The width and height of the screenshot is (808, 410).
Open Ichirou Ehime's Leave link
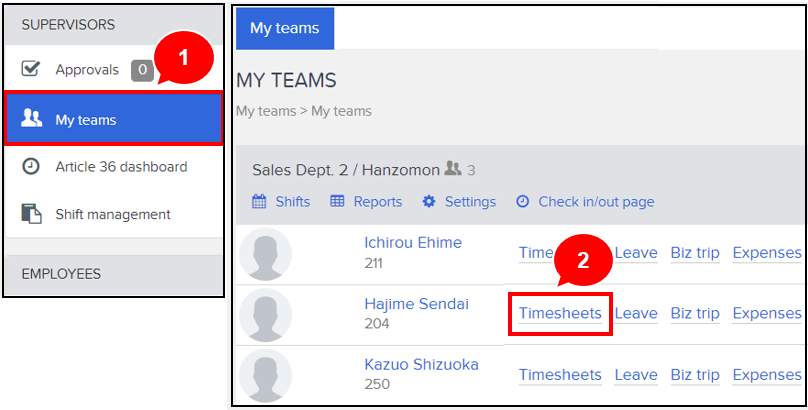(x=636, y=252)
